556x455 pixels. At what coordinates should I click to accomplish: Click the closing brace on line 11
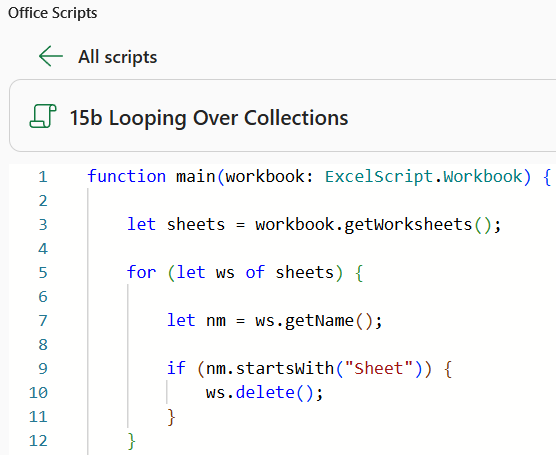pyautogui.click(x=171, y=417)
